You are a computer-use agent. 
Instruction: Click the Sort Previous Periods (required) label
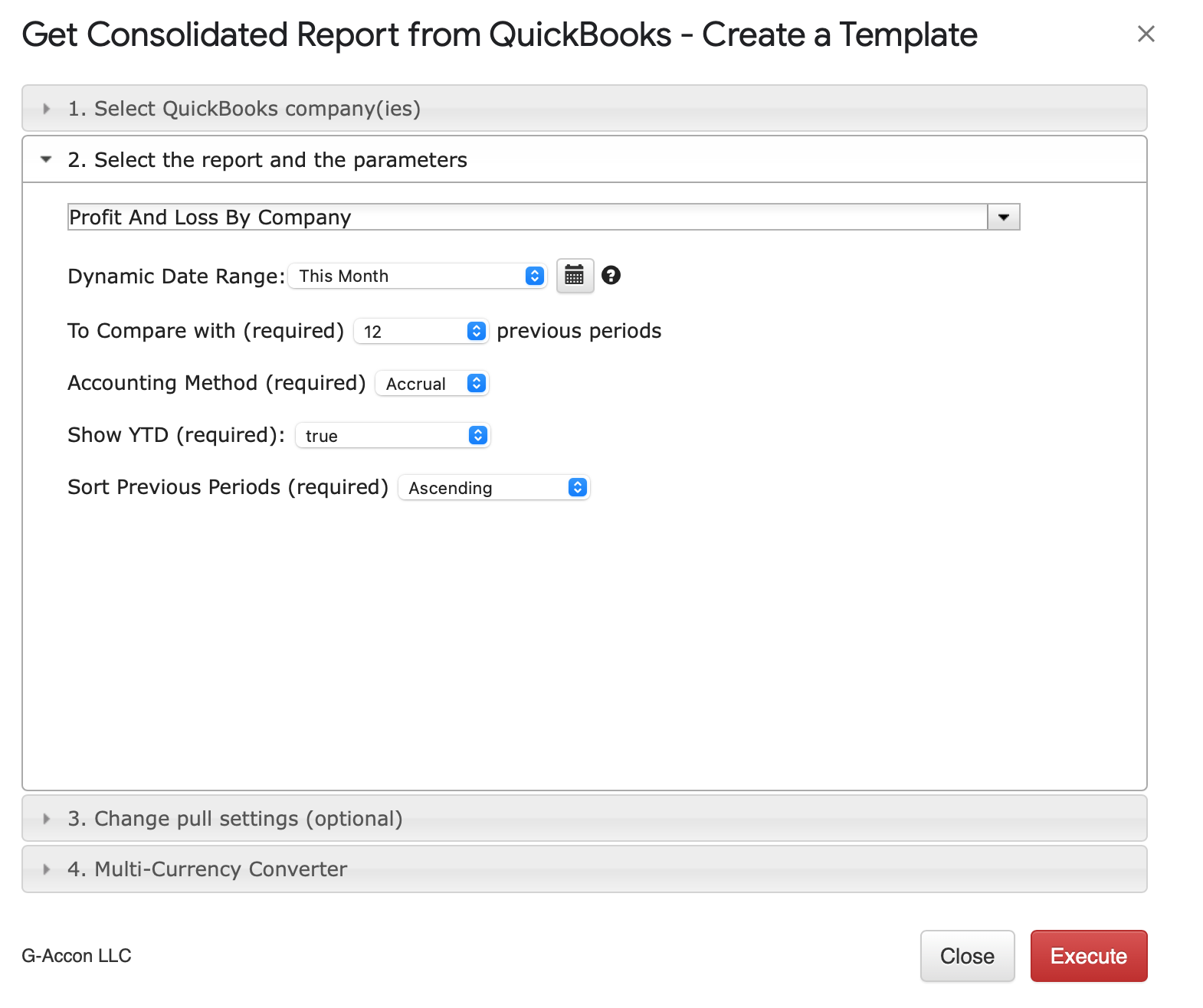click(x=228, y=487)
